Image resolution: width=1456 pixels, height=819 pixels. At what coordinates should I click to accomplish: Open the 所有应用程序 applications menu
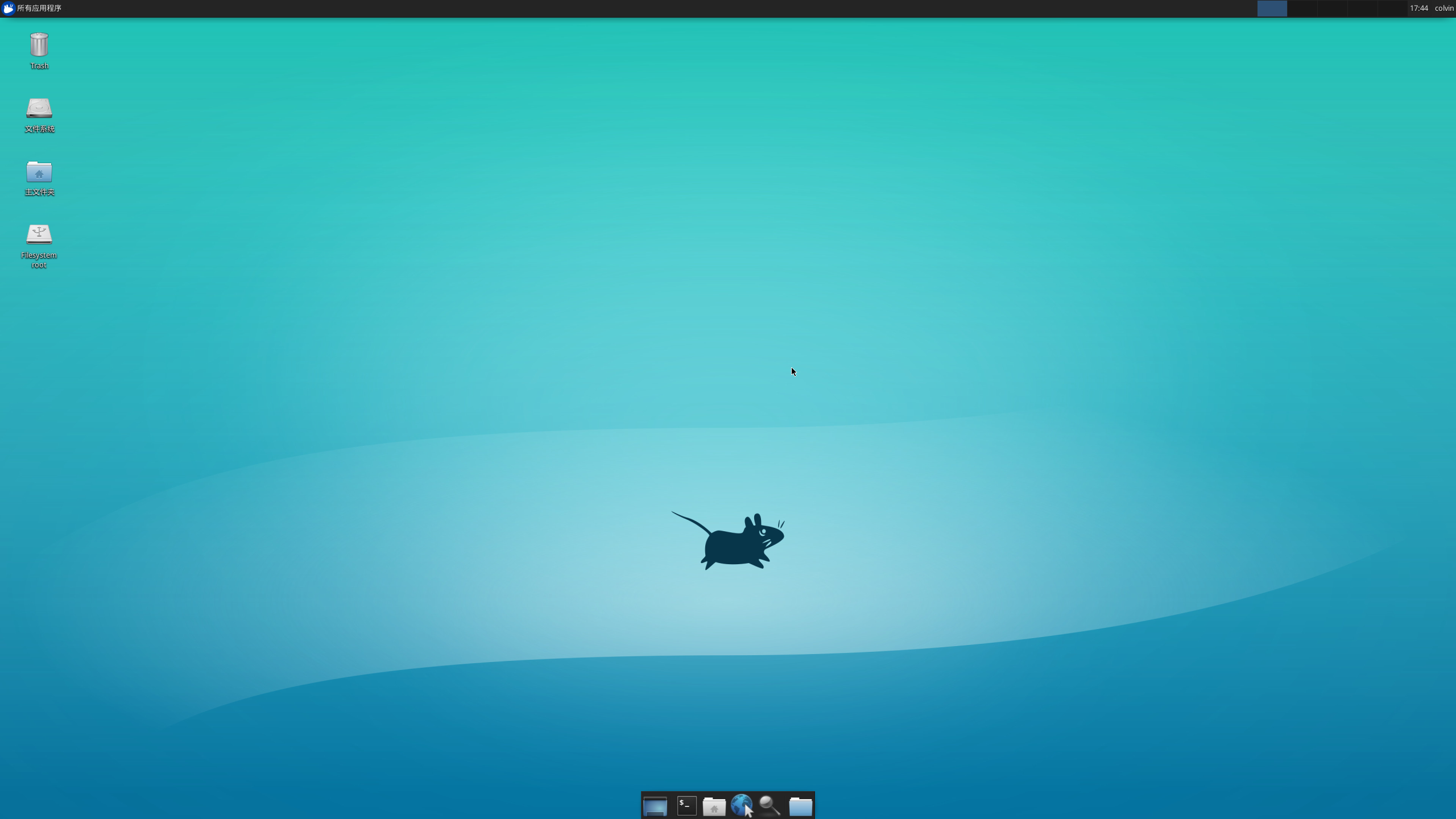tap(31, 8)
